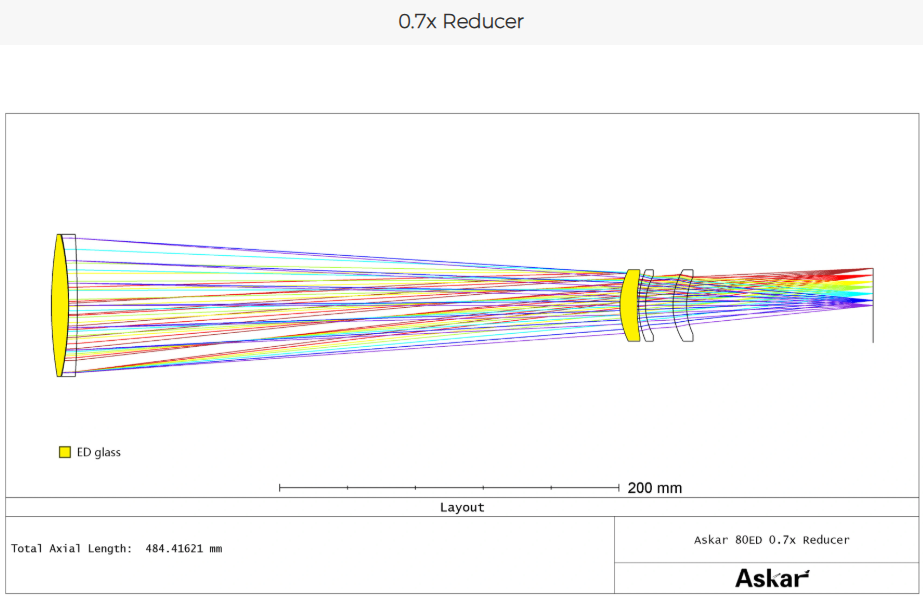Image resolution: width=923 pixels, height=596 pixels.
Task: Select the "0.7x Reducer" heading
Action: (x=461, y=21)
